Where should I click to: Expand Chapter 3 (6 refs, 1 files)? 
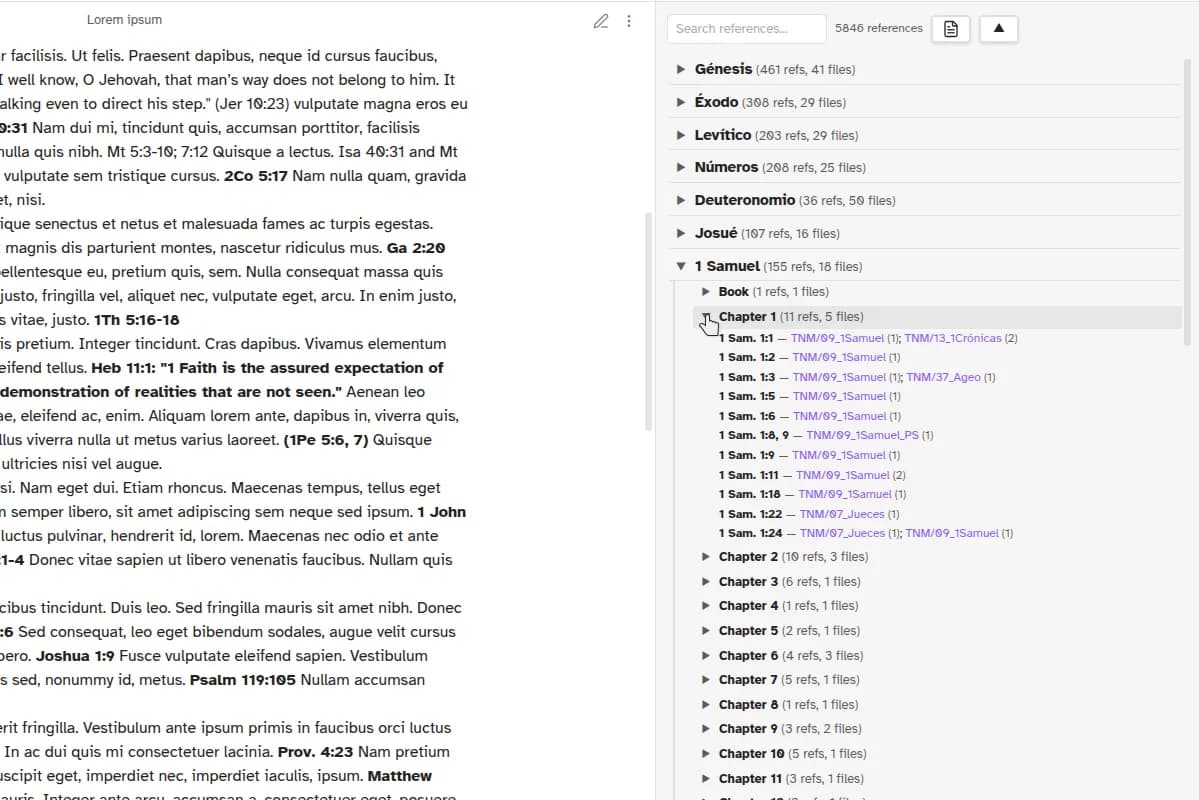pos(706,582)
